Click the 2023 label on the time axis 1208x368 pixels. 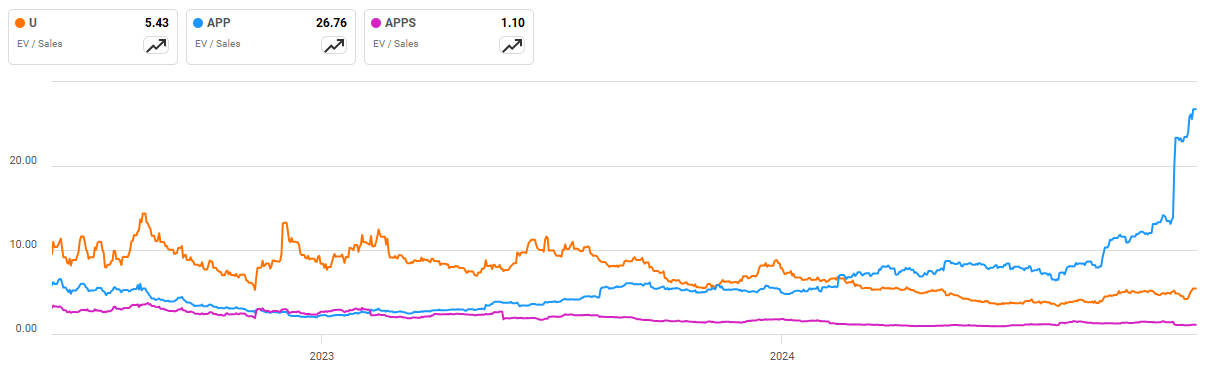[x=321, y=355]
